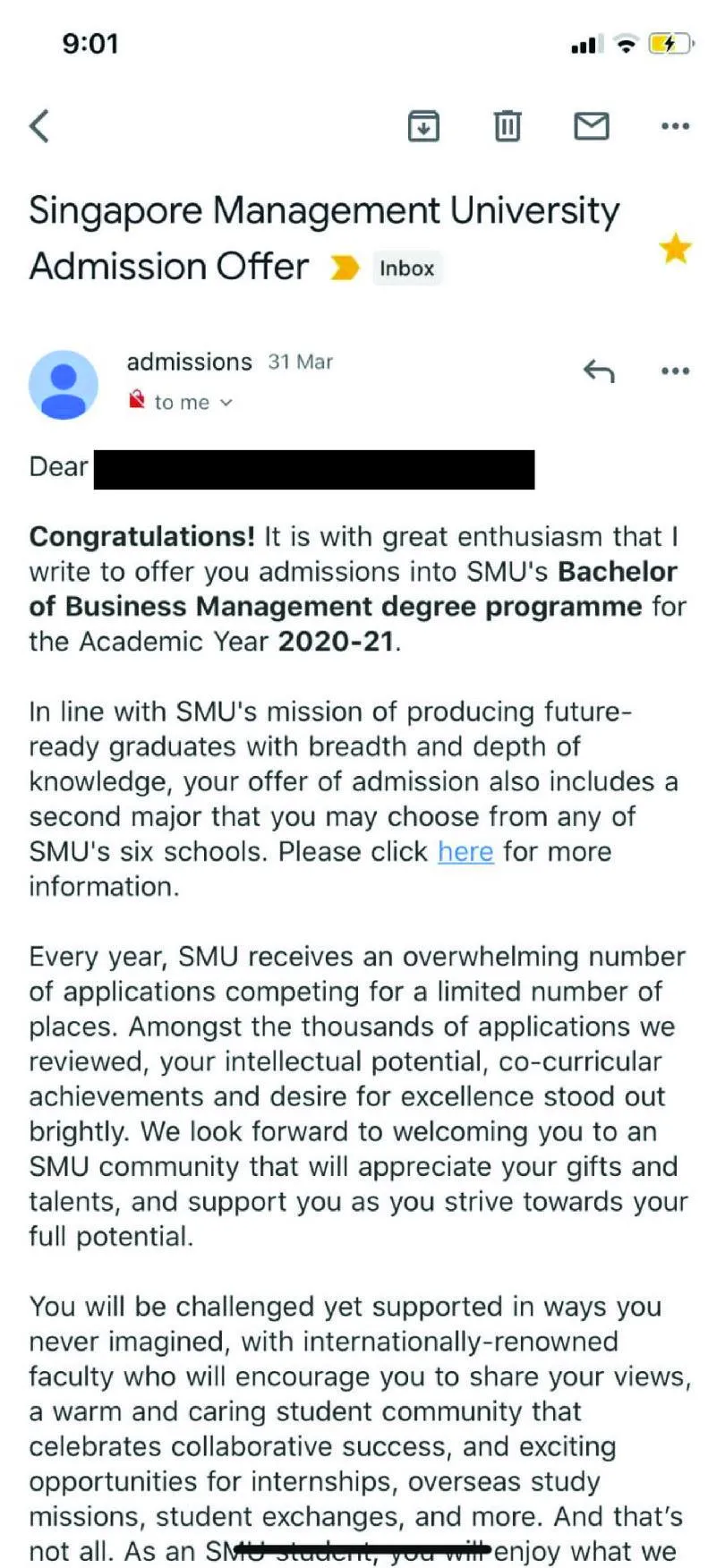Toggle the yellow star on this email
The width and height of the screenshot is (725, 1568).
click(x=676, y=248)
